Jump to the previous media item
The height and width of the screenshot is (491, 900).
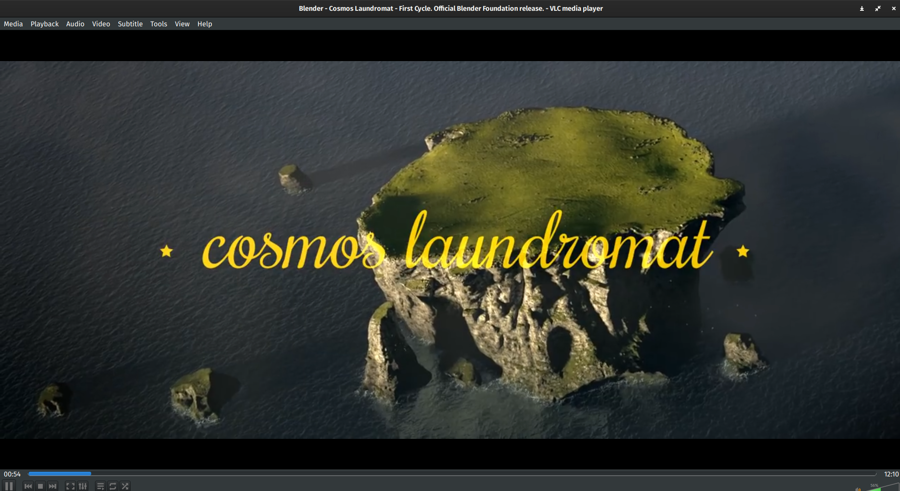(x=28, y=486)
